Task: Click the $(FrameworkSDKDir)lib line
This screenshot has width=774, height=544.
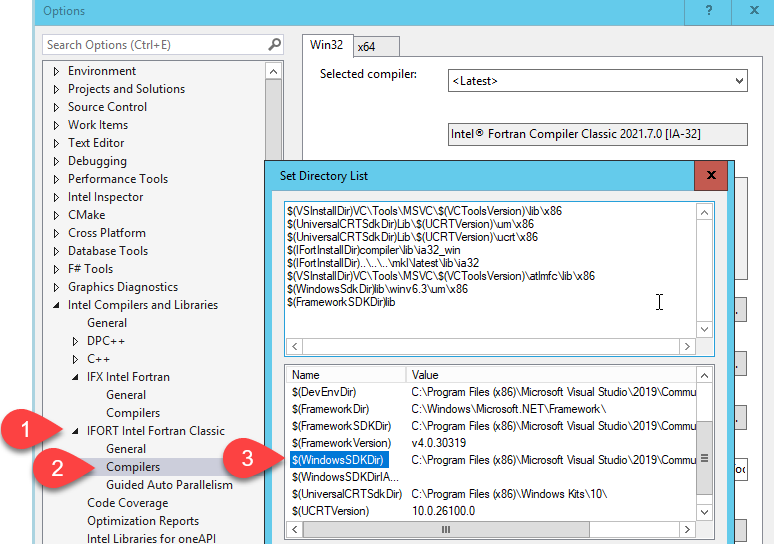Action: 341,302
